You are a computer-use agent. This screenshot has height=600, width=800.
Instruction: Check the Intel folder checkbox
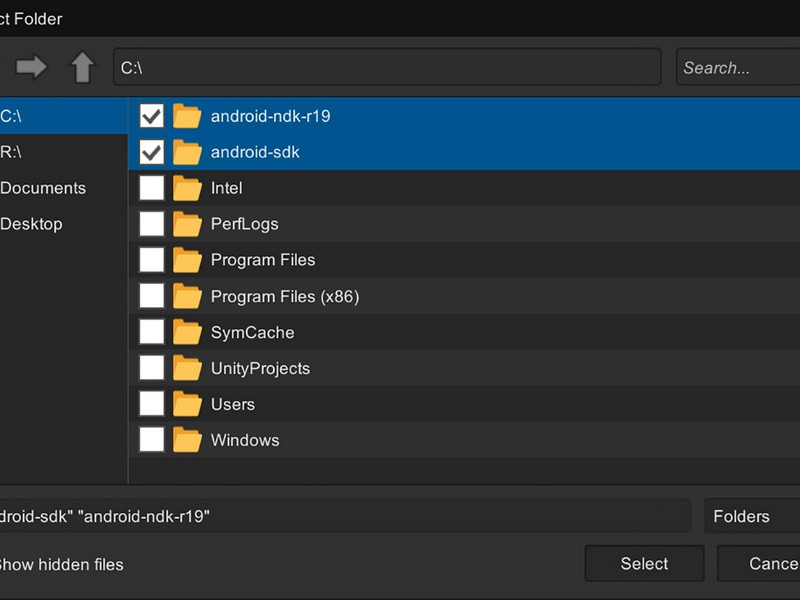[x=152, y=188]
